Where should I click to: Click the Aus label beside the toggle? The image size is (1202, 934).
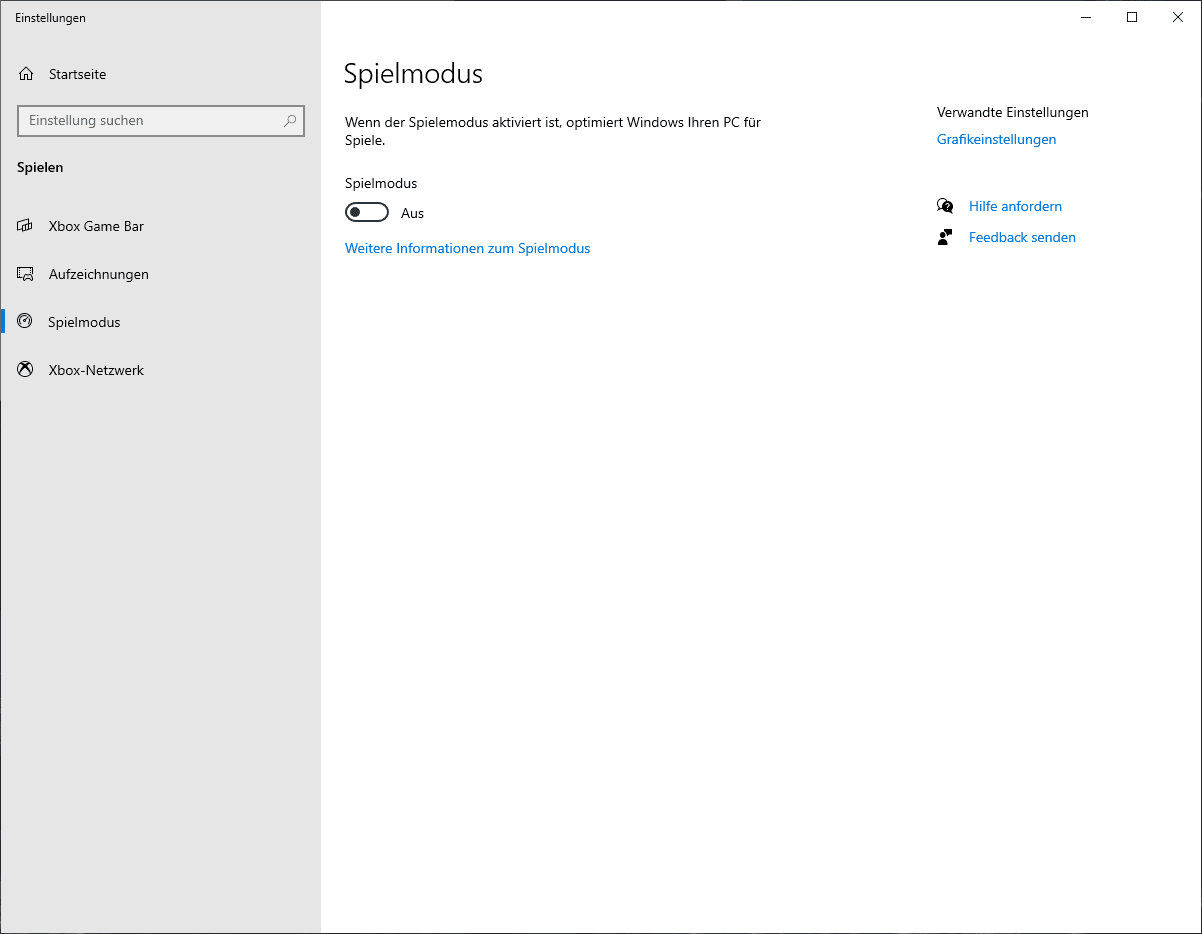(412, 213)
